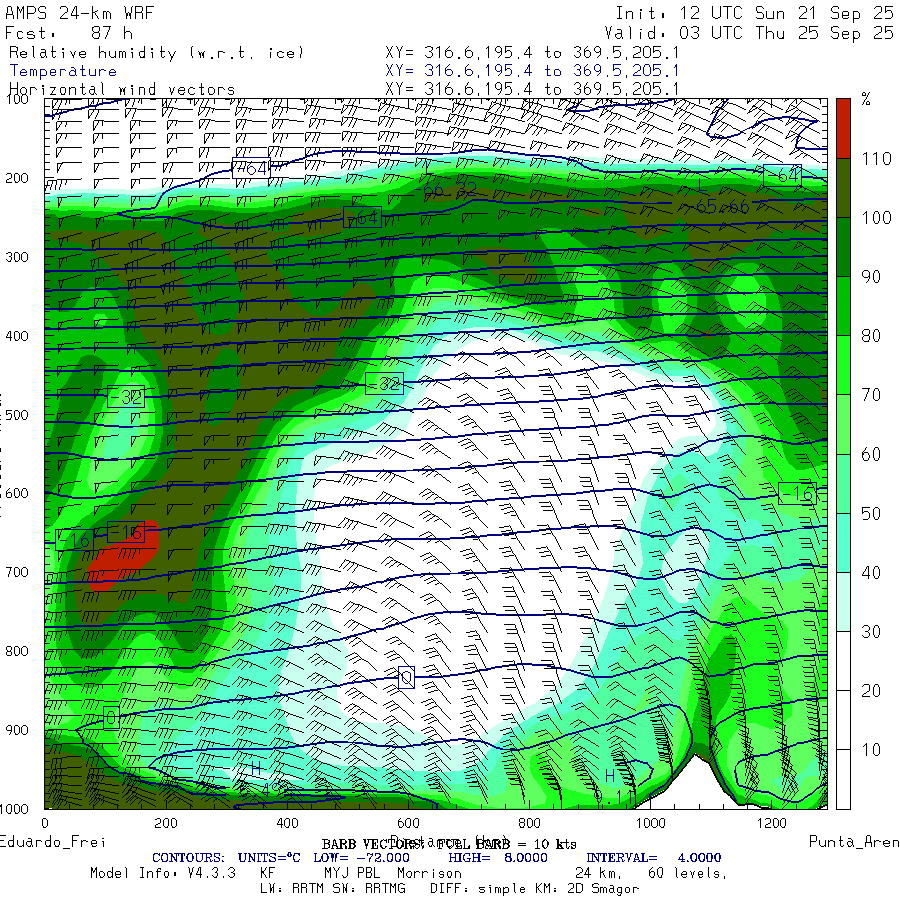Select the blue "Temperature" label
Screen dimensions: 900x900
pyautogui.click(x=63, y=71)
